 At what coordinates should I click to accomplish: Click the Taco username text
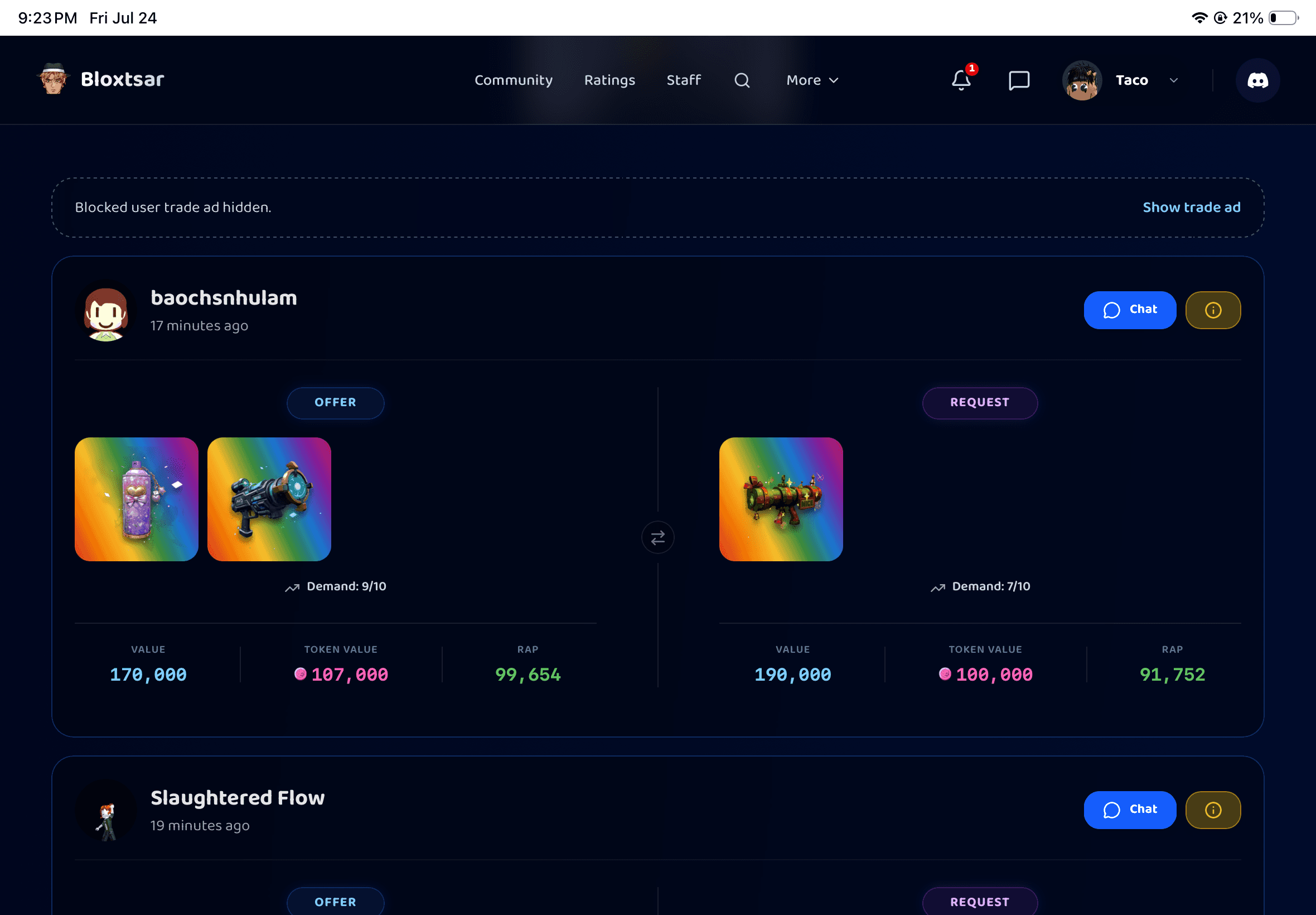coord(1131,80)
